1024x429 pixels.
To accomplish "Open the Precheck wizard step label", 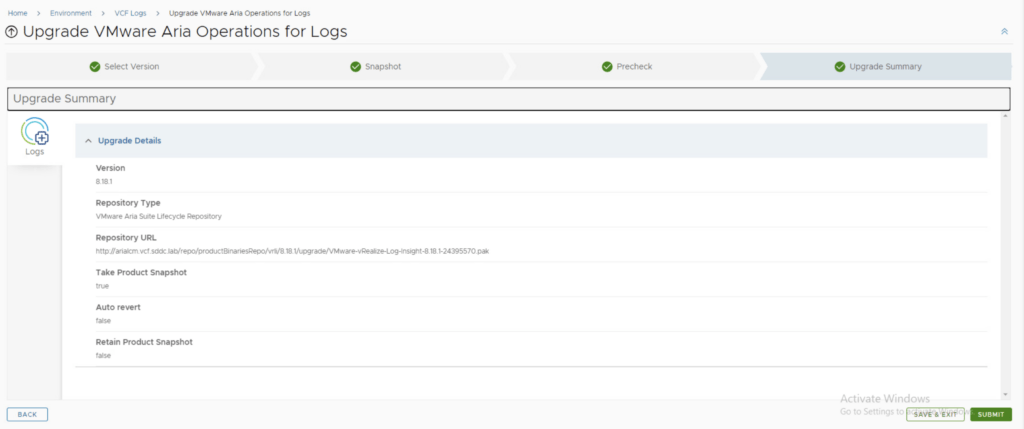I will pyautogui.click(x=633, y=67).
